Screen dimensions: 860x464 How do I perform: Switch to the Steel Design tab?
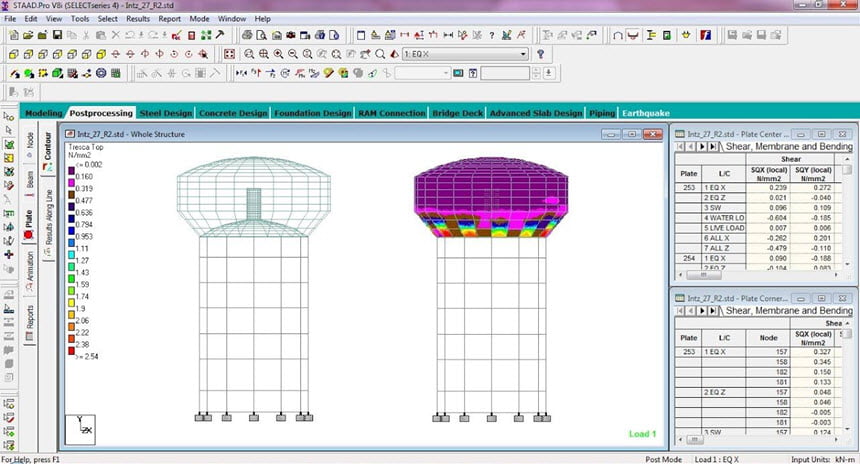(x=166, y=113)
